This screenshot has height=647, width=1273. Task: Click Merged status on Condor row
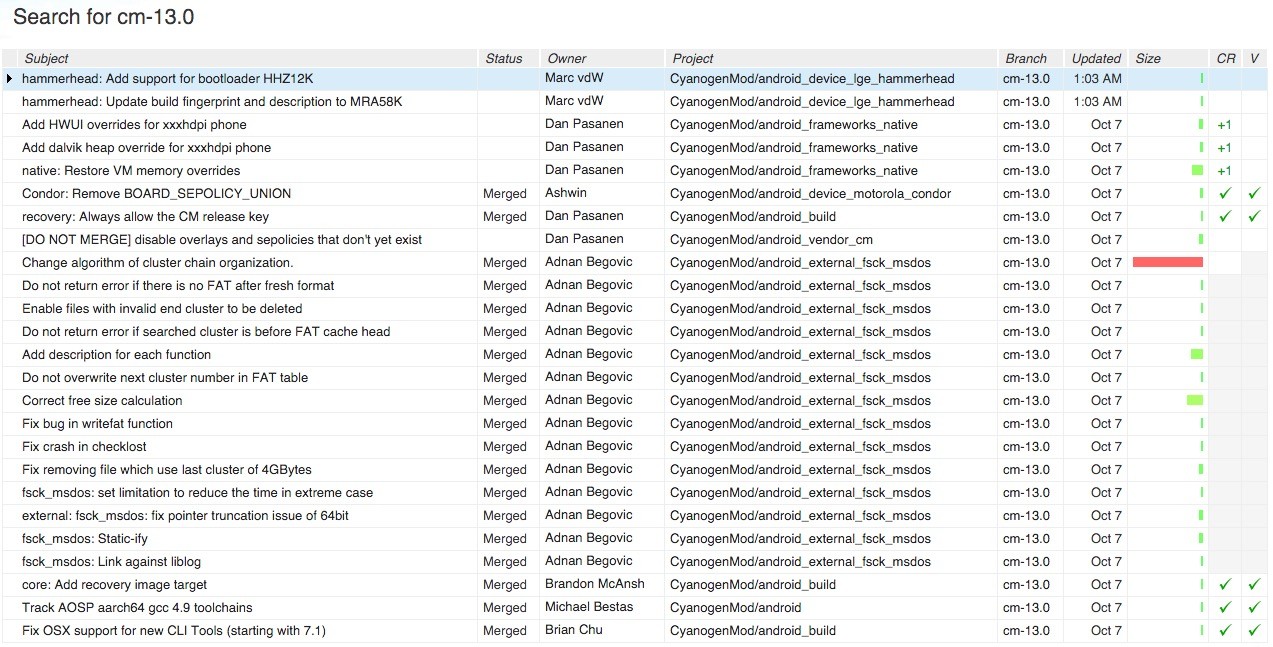click(x=504, y=193)
